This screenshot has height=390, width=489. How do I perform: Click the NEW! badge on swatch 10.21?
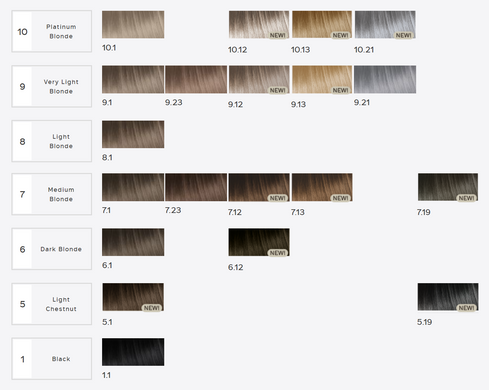[x=403, y=35]
